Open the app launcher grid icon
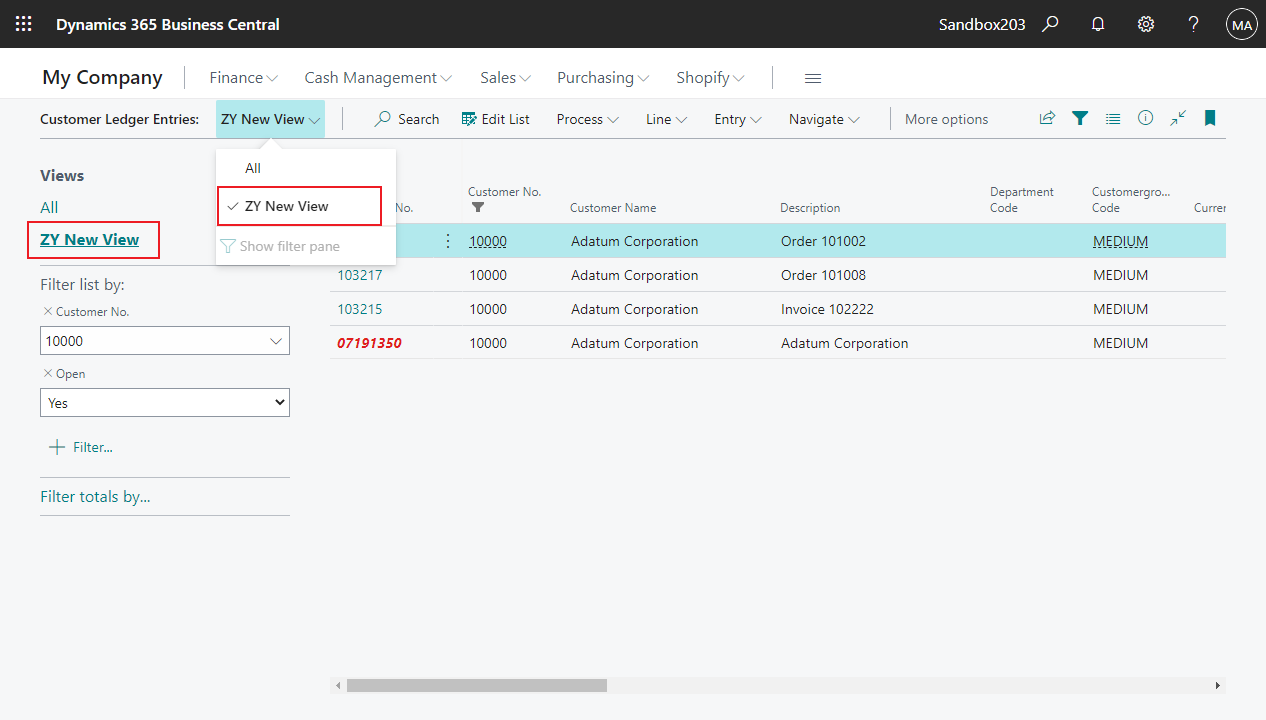The image size is (1266, 720). tap(23, 23)
